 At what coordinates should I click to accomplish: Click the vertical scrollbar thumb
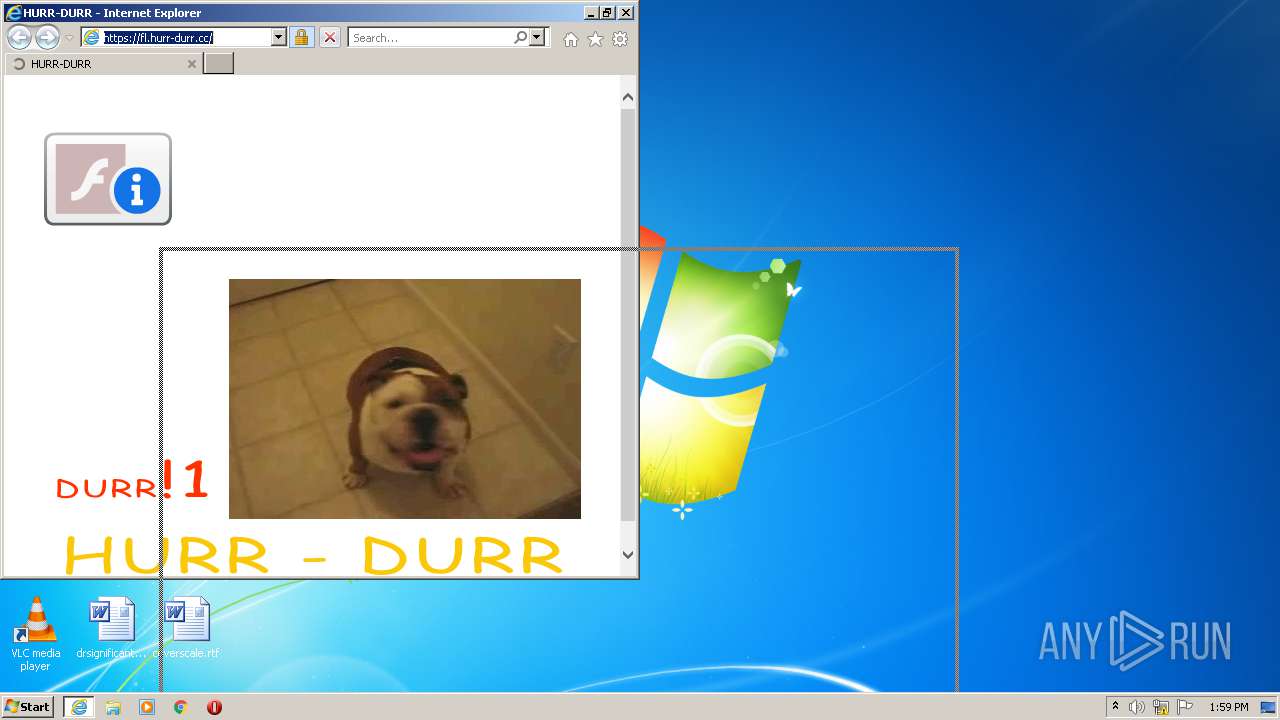[628, 315]
